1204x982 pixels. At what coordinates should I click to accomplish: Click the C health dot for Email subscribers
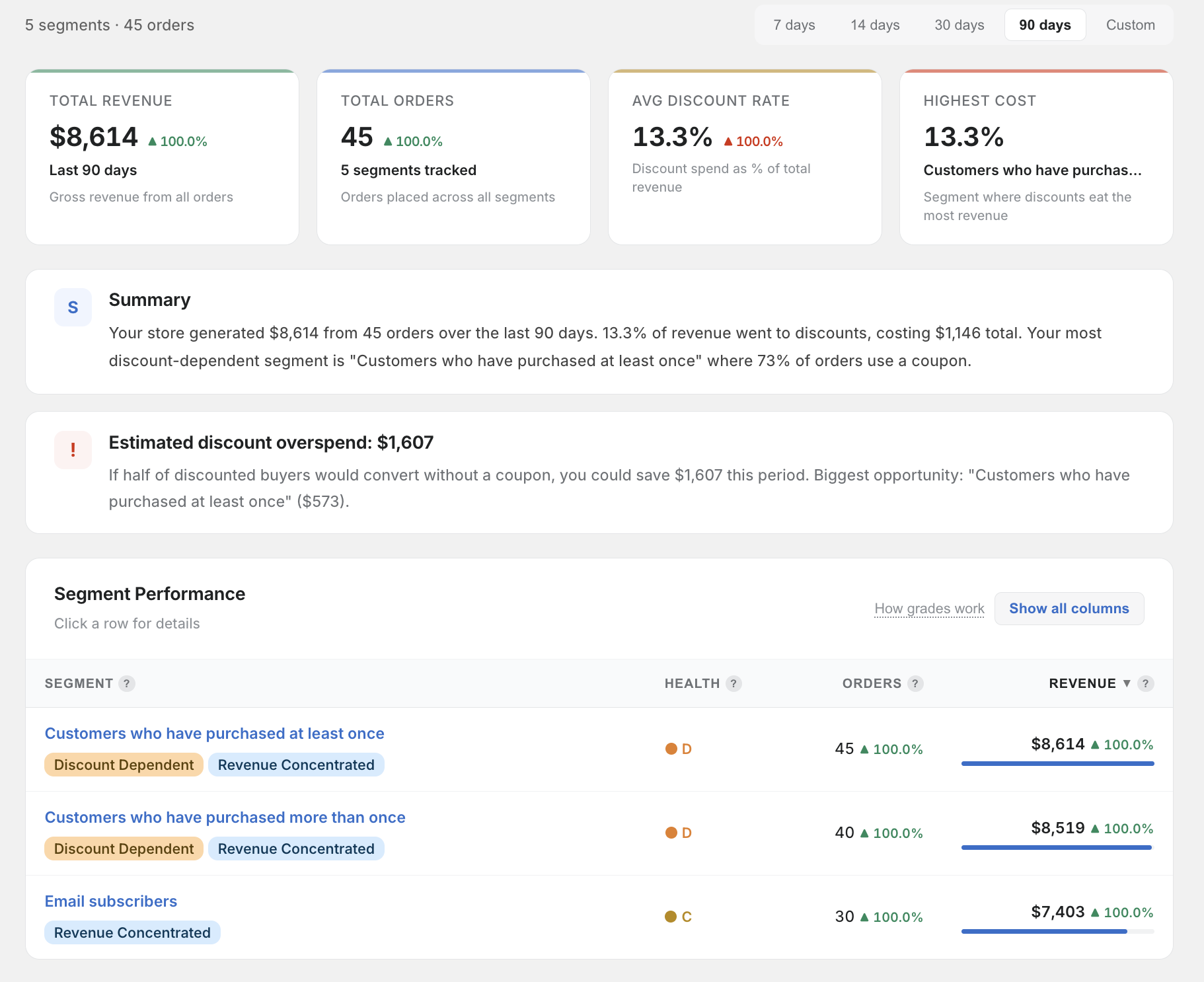[671, 917]
